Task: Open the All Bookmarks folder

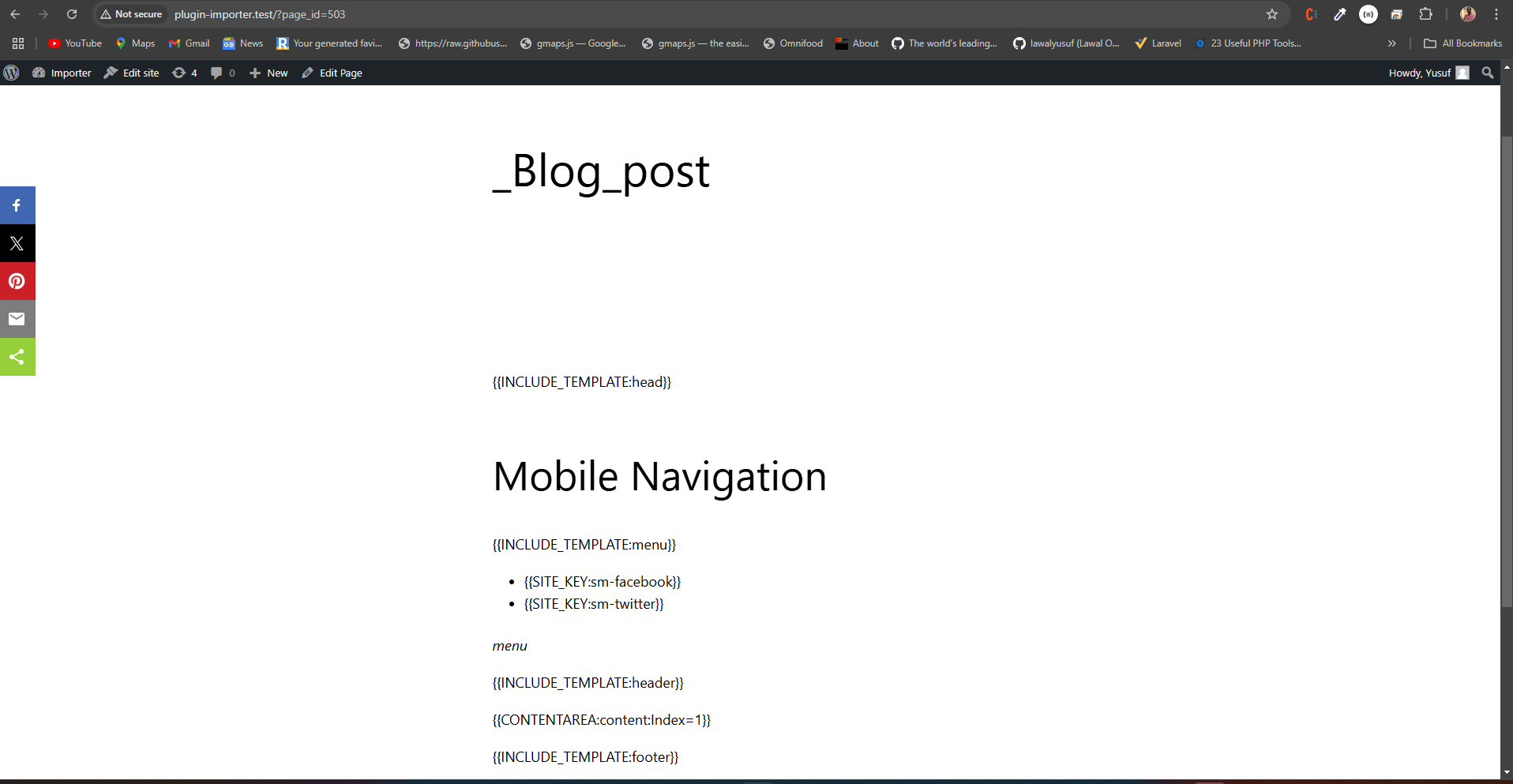Action: coord(1462,43)
